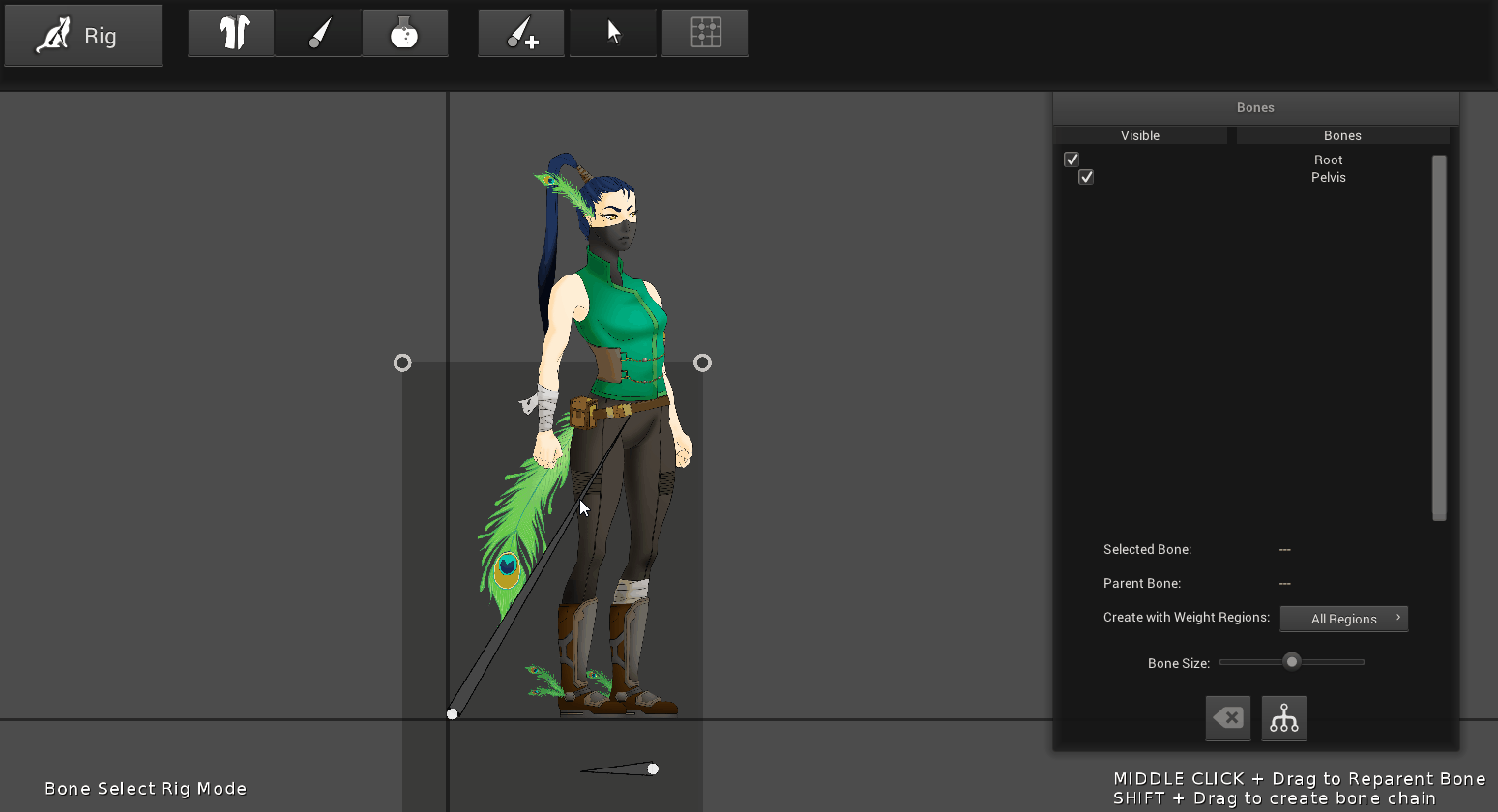Image resolution: width=1498 pixels, height=812 pixels.
Task: Click the Bones list vertical scrollbar
Action: pos(1439,337)
